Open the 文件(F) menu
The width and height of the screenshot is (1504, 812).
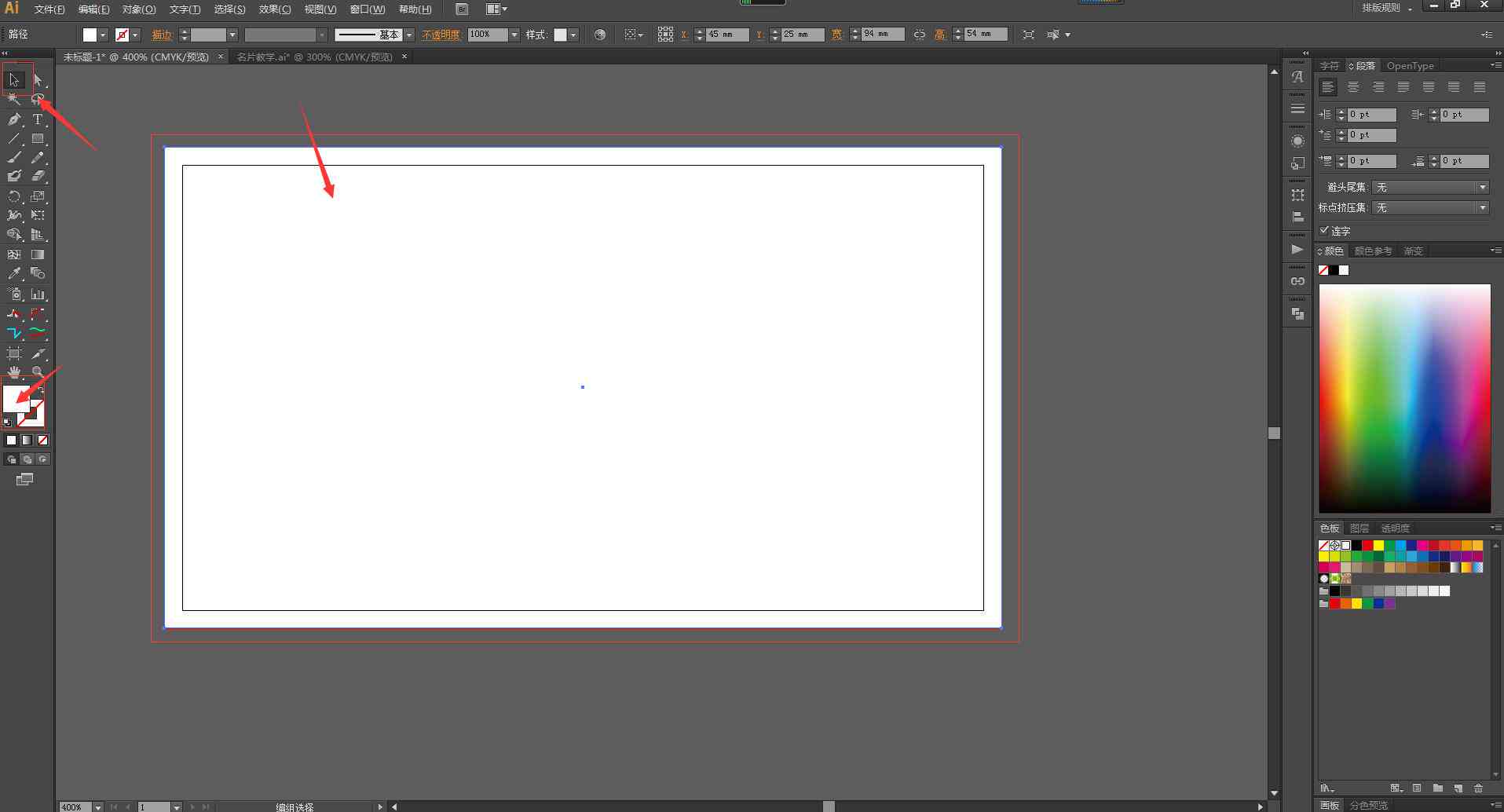click(49, 9)
